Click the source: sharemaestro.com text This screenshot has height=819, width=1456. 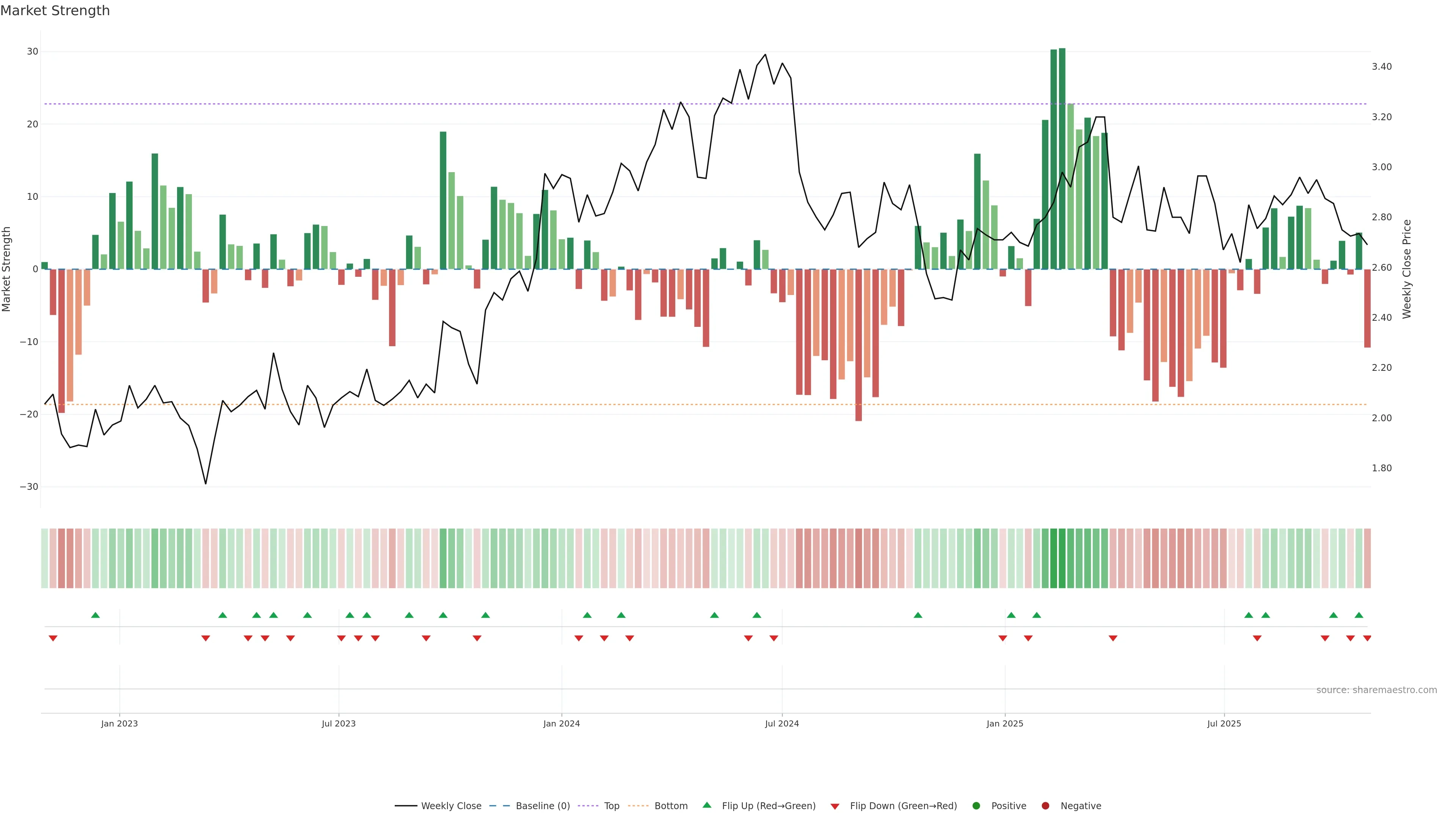pos(1376,690)
